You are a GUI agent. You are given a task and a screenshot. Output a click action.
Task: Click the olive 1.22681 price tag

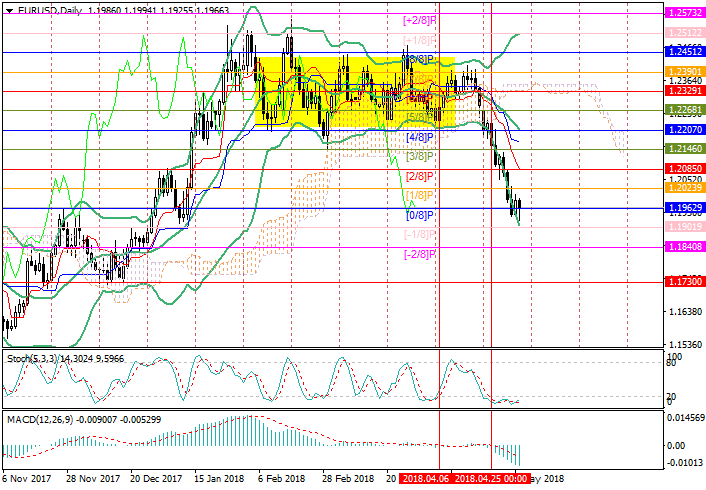click(x=685, y=110)
